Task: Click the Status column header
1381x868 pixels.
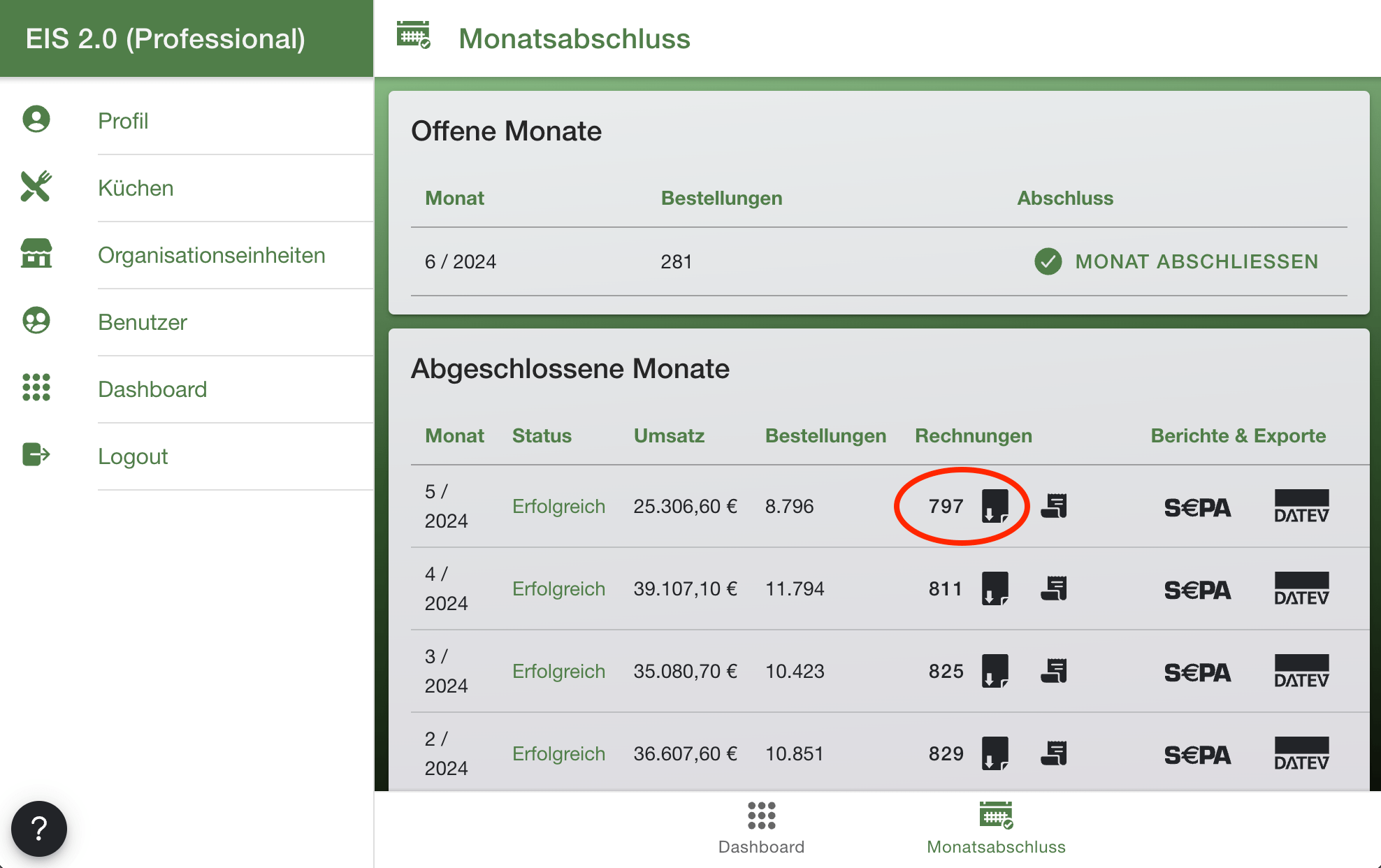Action: [542, 435]
